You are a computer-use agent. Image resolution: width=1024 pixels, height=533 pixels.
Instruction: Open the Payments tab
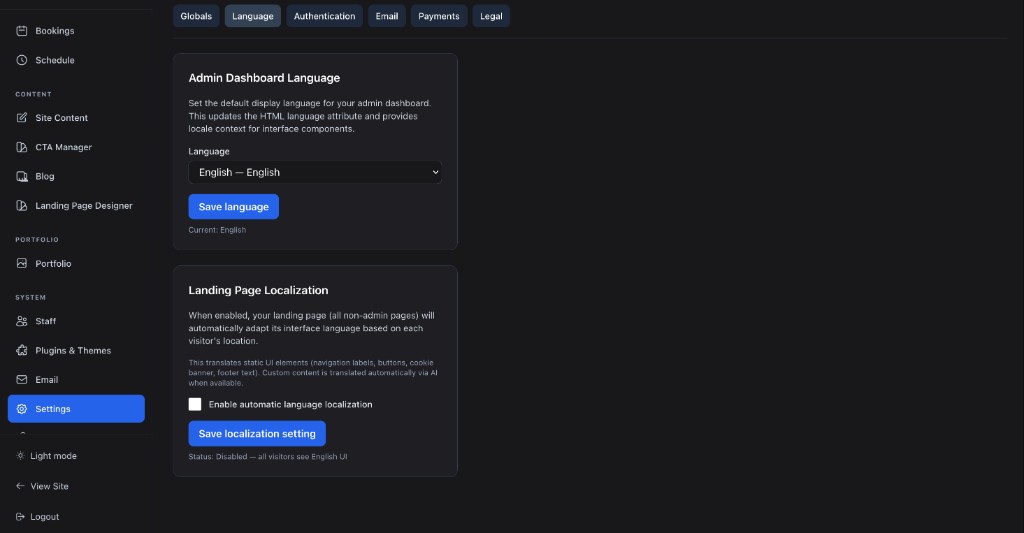point(439,16)
